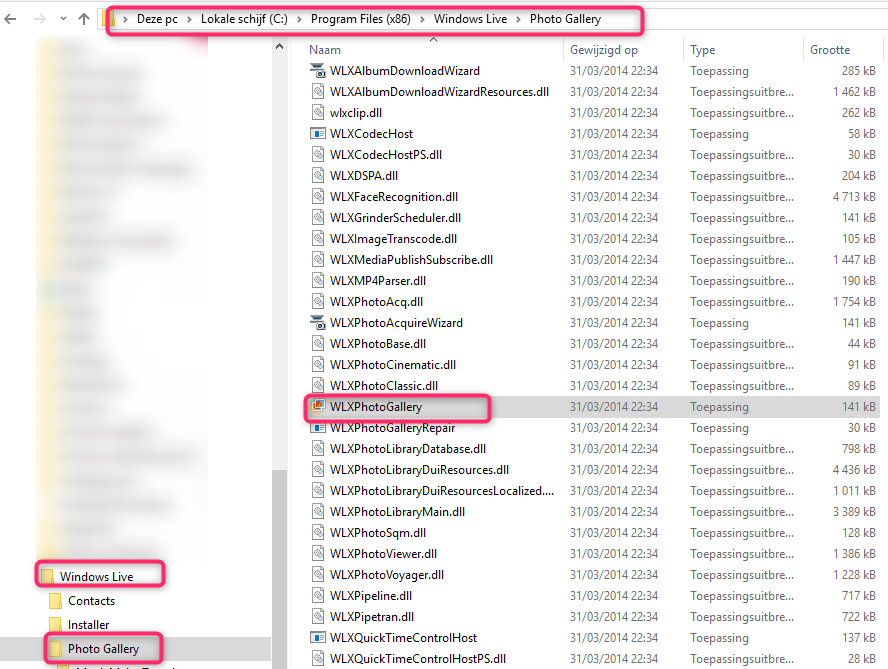The height and width of the screenshot is (669, 888).
Task: Select wlxclip.dll file icon
Action: [318, 113]
